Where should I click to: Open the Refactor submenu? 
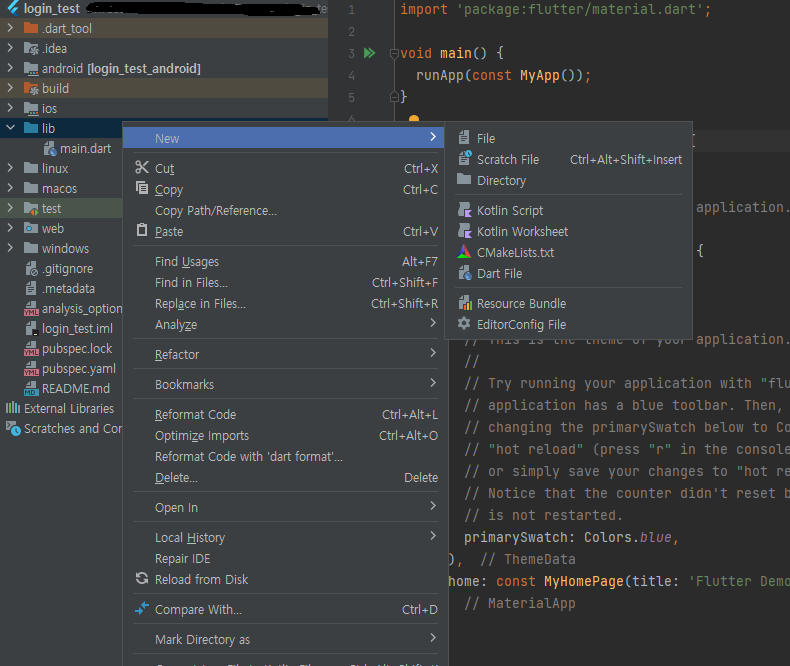(x=285, y=354)
